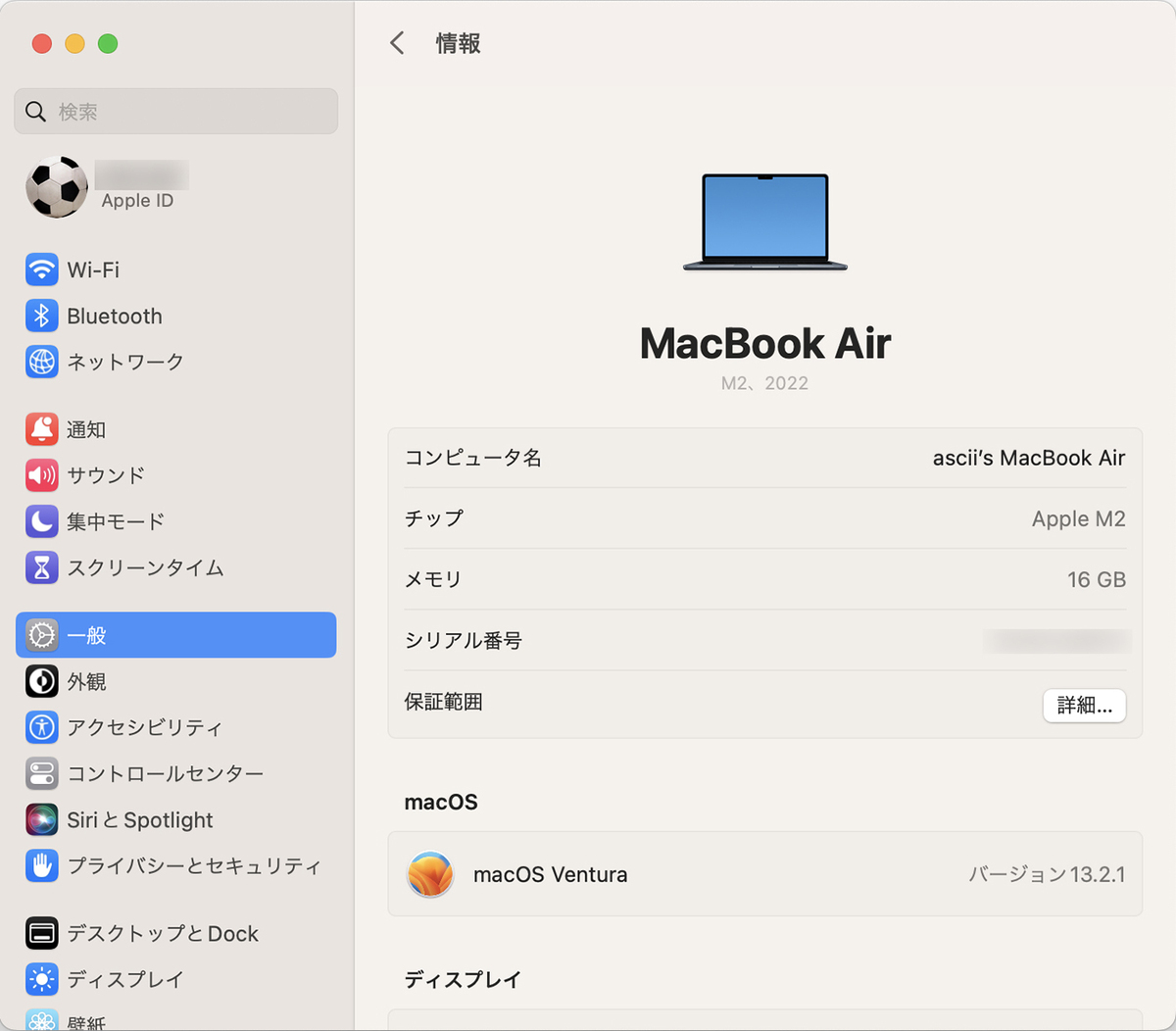Open アクセシビリティ settings label
The image size is (1176, 1031).
[145, 727]
